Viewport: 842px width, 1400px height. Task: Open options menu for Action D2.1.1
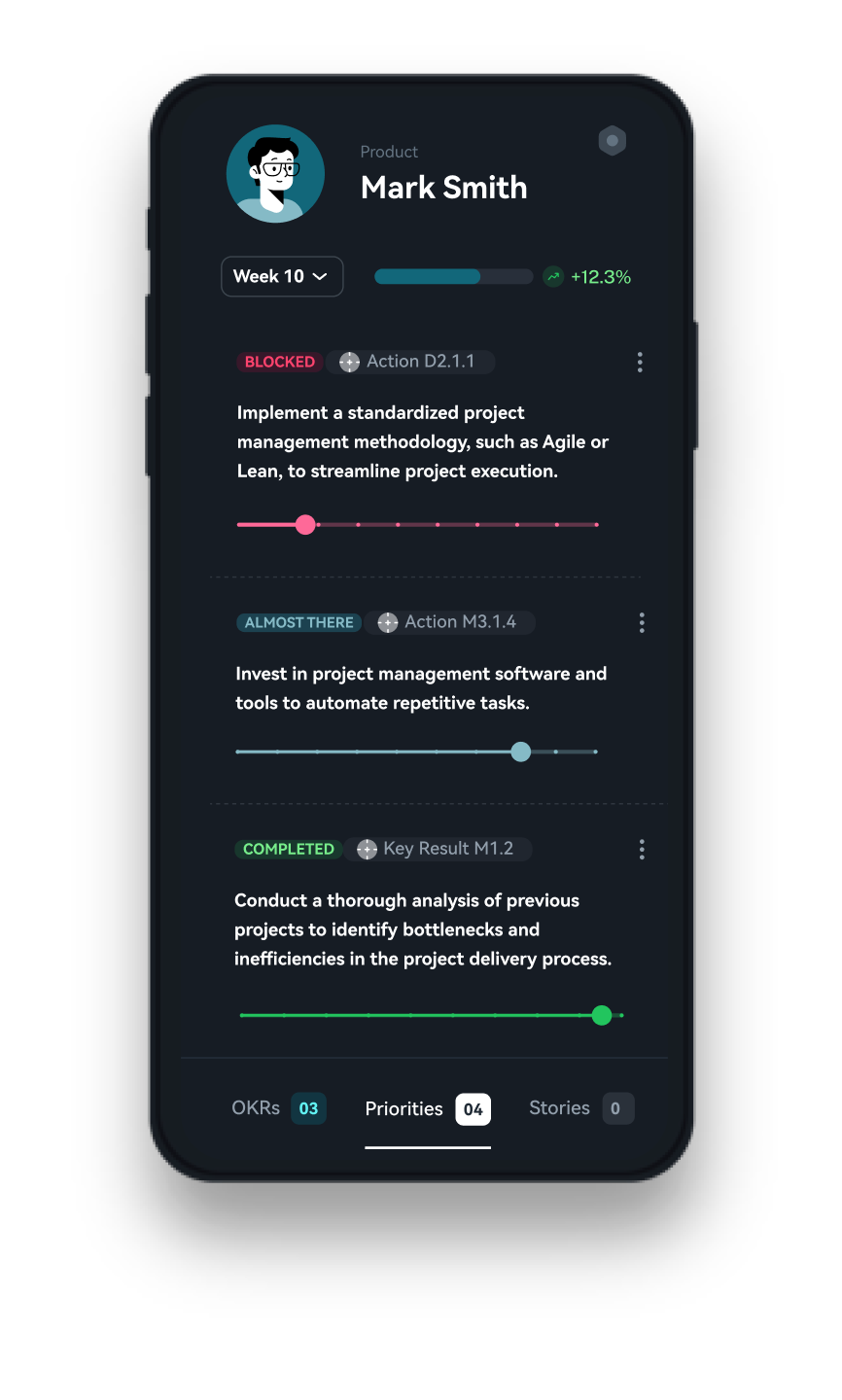click(640, 362)
